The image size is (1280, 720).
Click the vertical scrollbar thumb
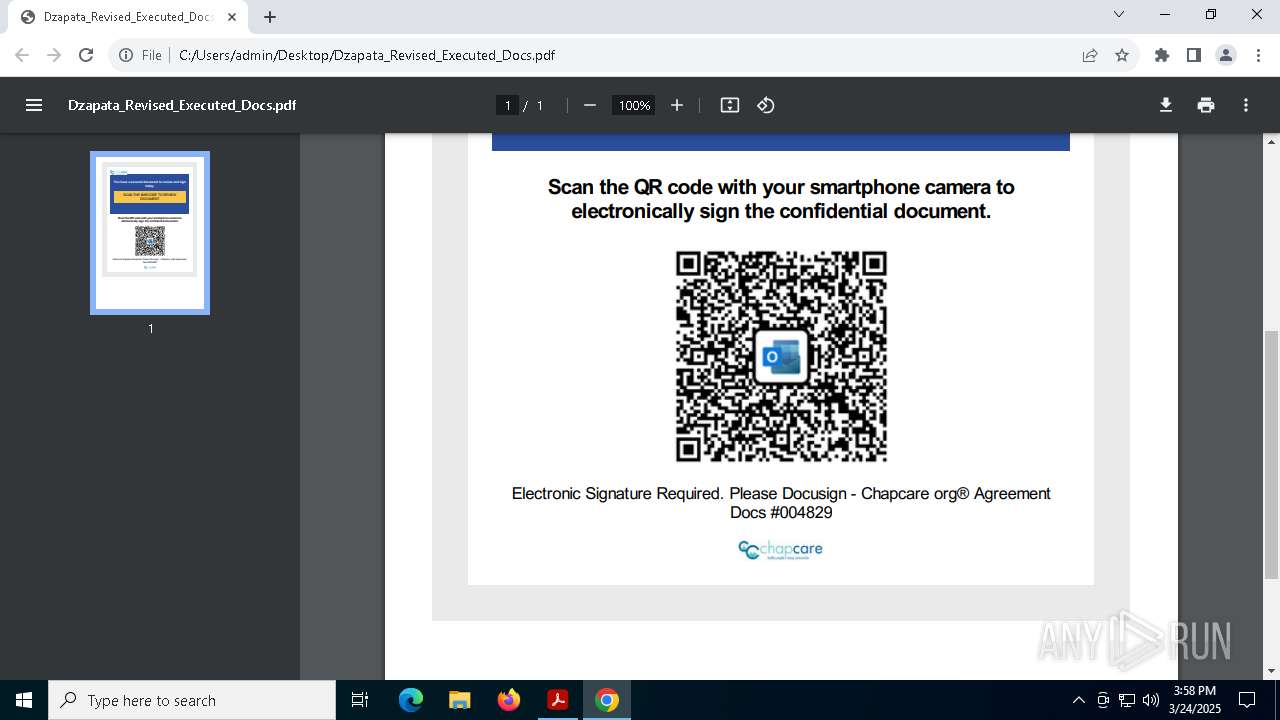click(x=1272, y=455)
